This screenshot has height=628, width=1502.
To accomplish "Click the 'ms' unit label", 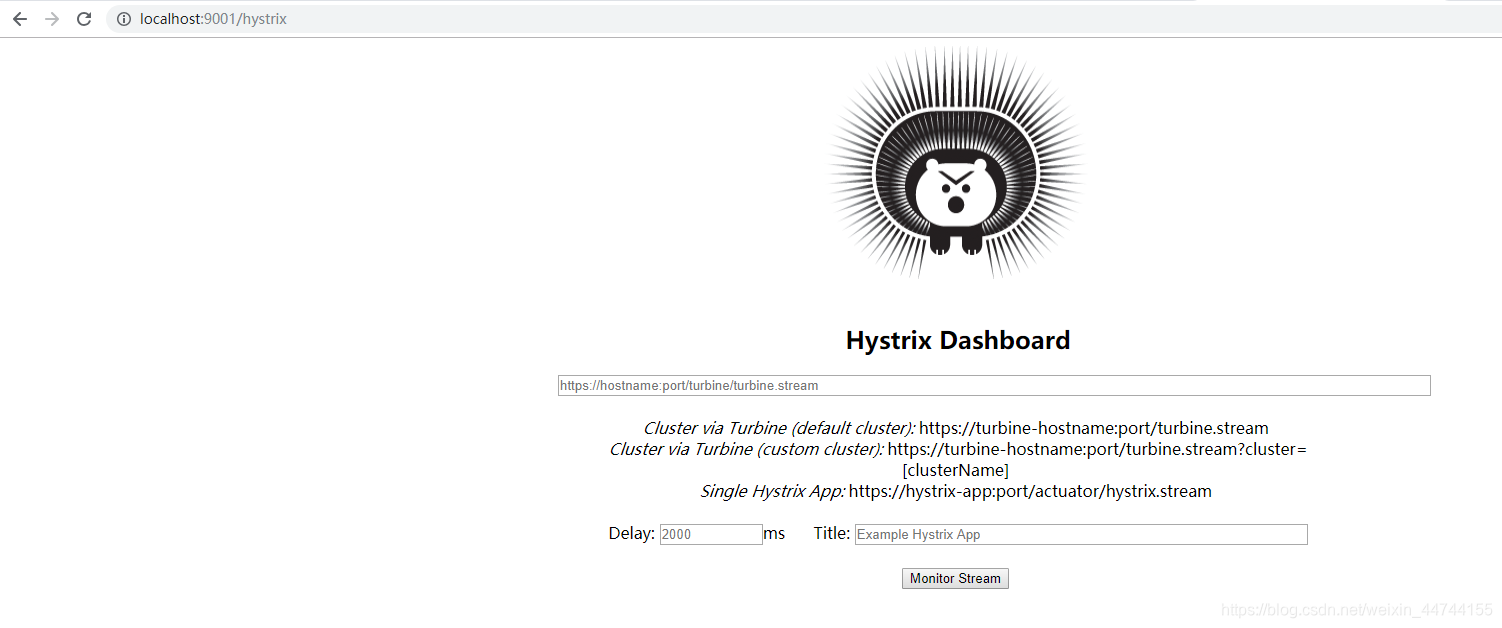I will [x=774, y=533].
